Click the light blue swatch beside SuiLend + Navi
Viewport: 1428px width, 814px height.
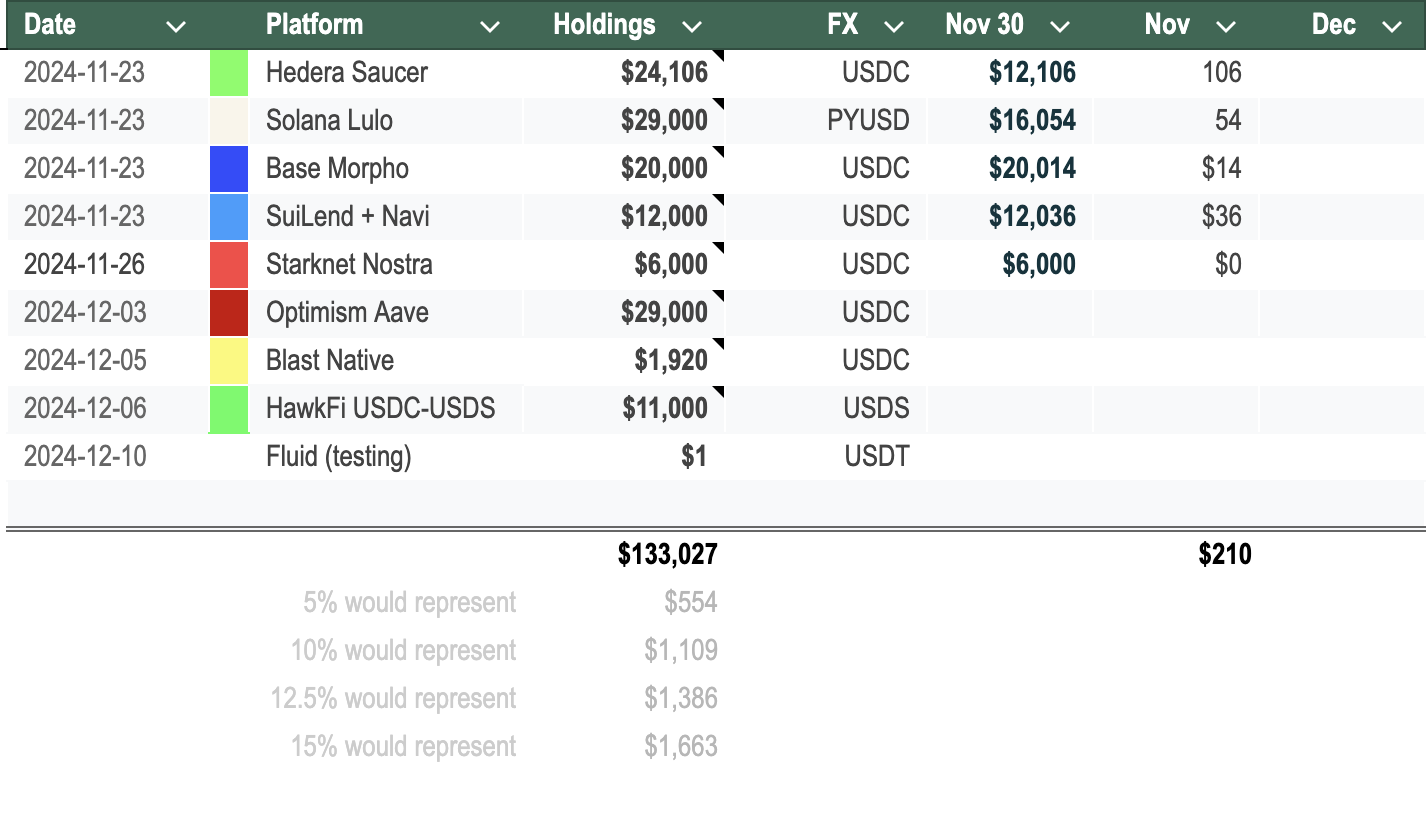coord(229,216)
